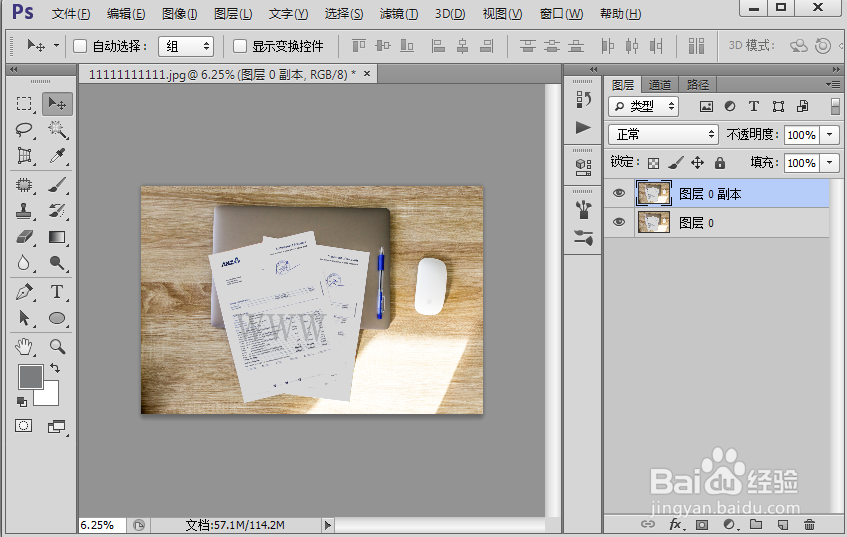Image resolution: width=847 pixels, height=537 pixels.
Task: Open the 滤镜(T) menu
Action: click(399, 14)
